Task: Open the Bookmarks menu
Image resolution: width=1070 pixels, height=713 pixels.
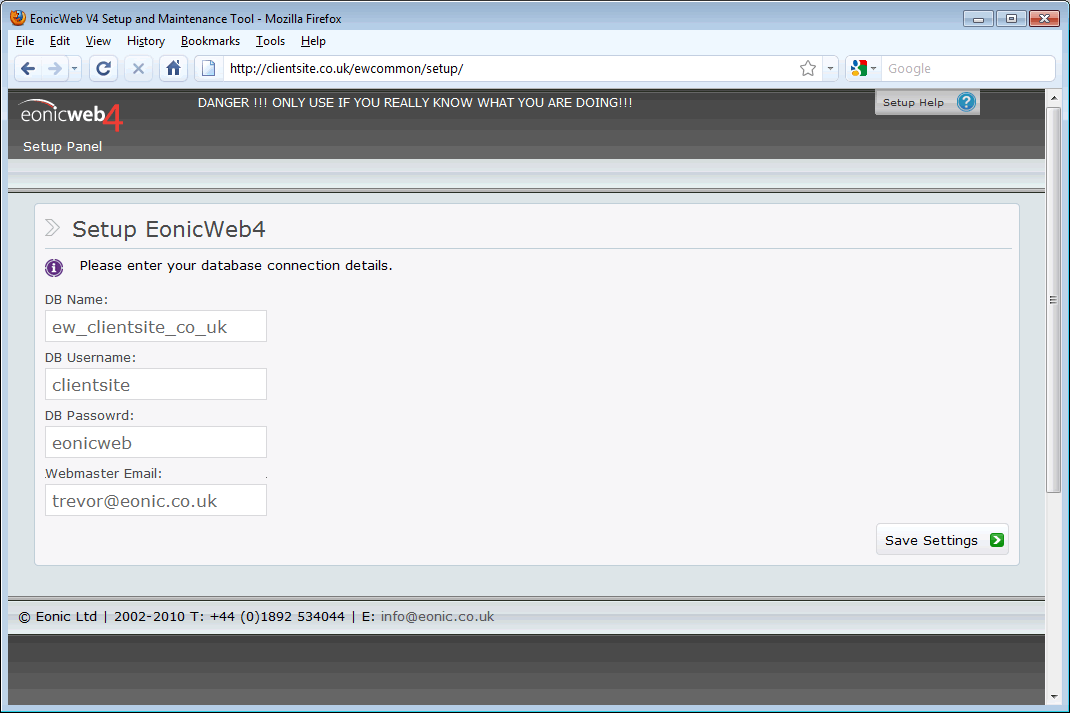Action: pos(210,41)
